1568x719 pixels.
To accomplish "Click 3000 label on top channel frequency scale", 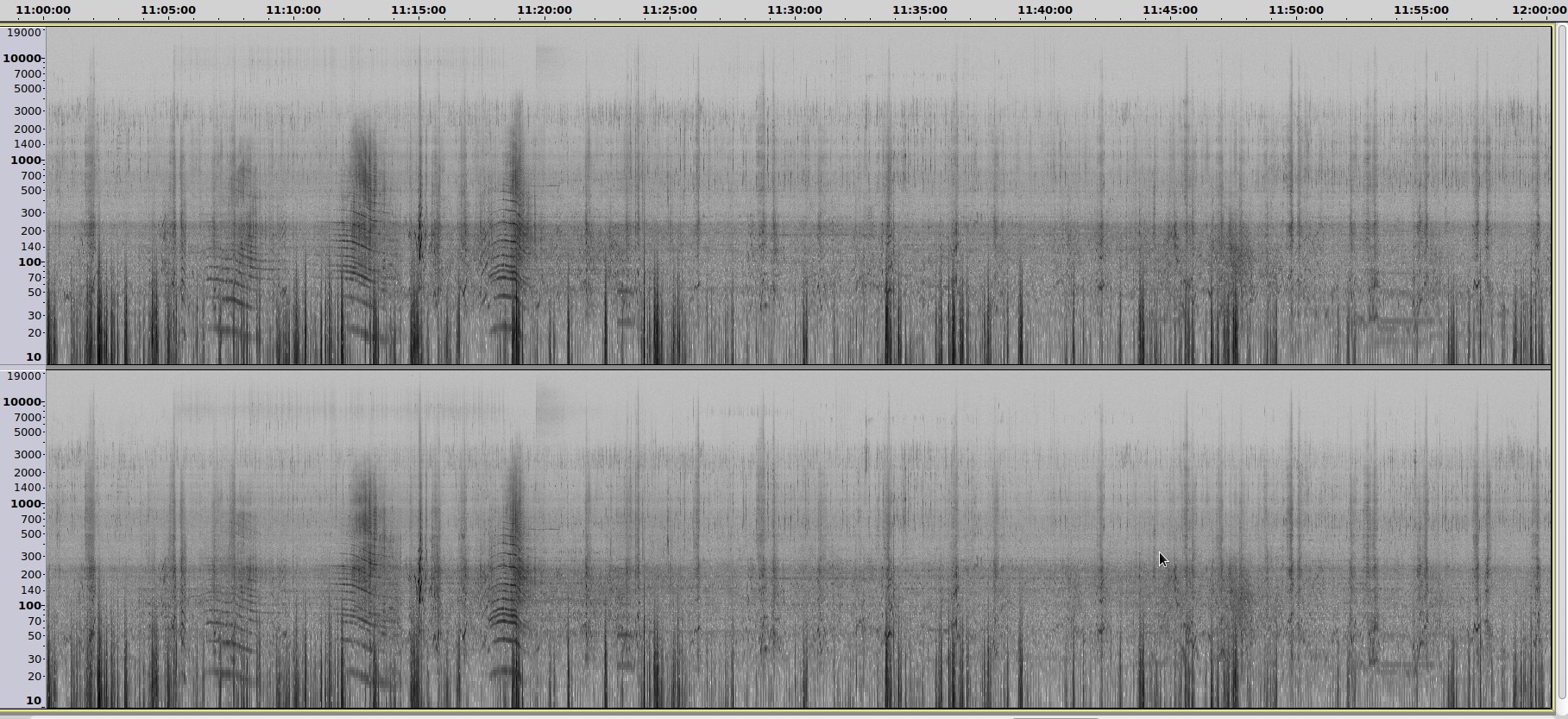I will click(x=28, y=111).
